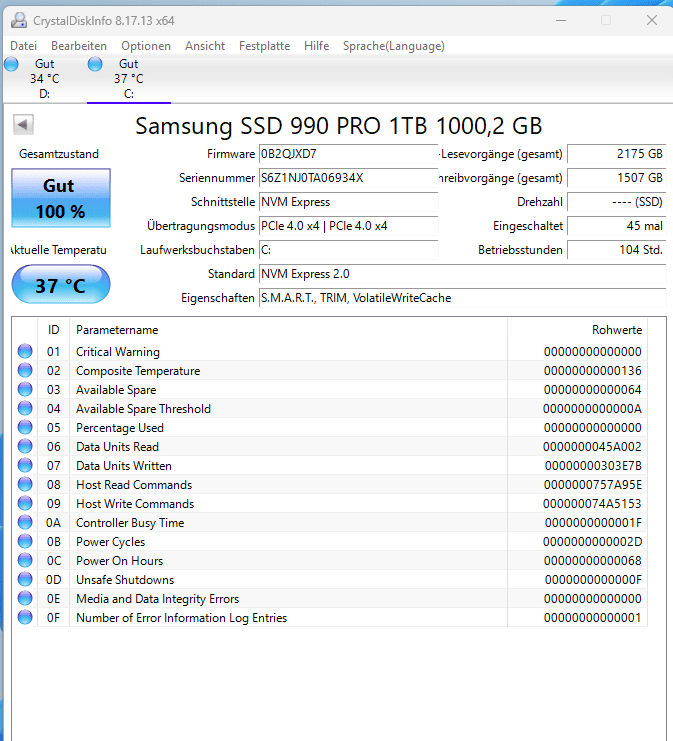Go to previous disk with left arrow button
The width and height of the screenshot is (673, 741).
click(x=23, y=125)
